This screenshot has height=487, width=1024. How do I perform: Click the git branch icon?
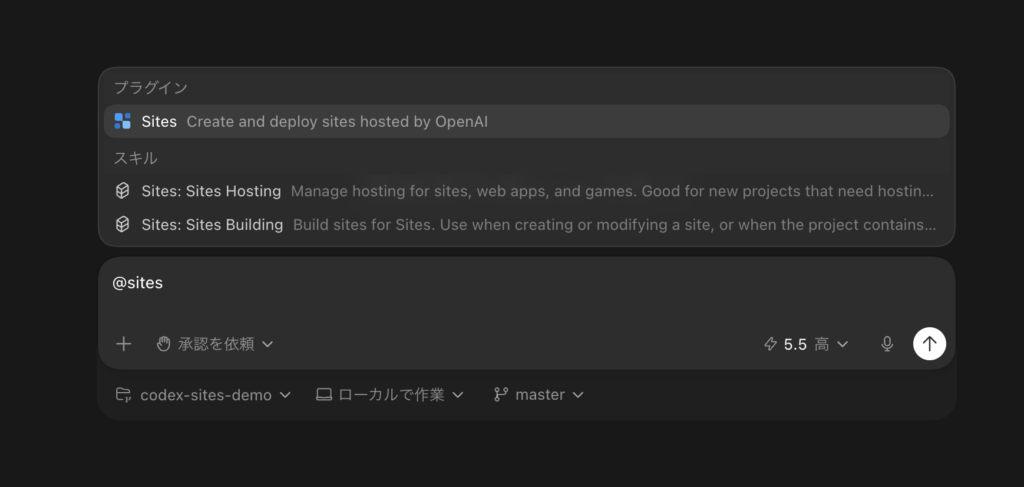(501, 394)
